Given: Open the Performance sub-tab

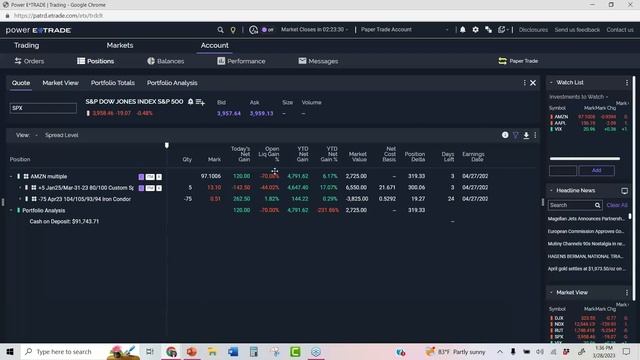Looking at the screenshot, I should [241, 61].
